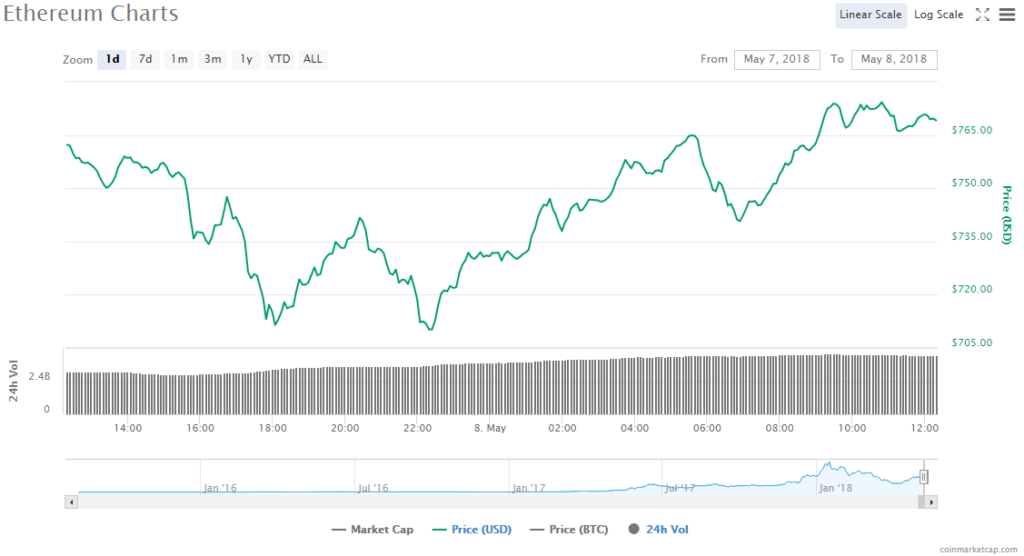Set zoom to 3m
The width and height of the screenshot is (1024, 556).
(213, 59)
